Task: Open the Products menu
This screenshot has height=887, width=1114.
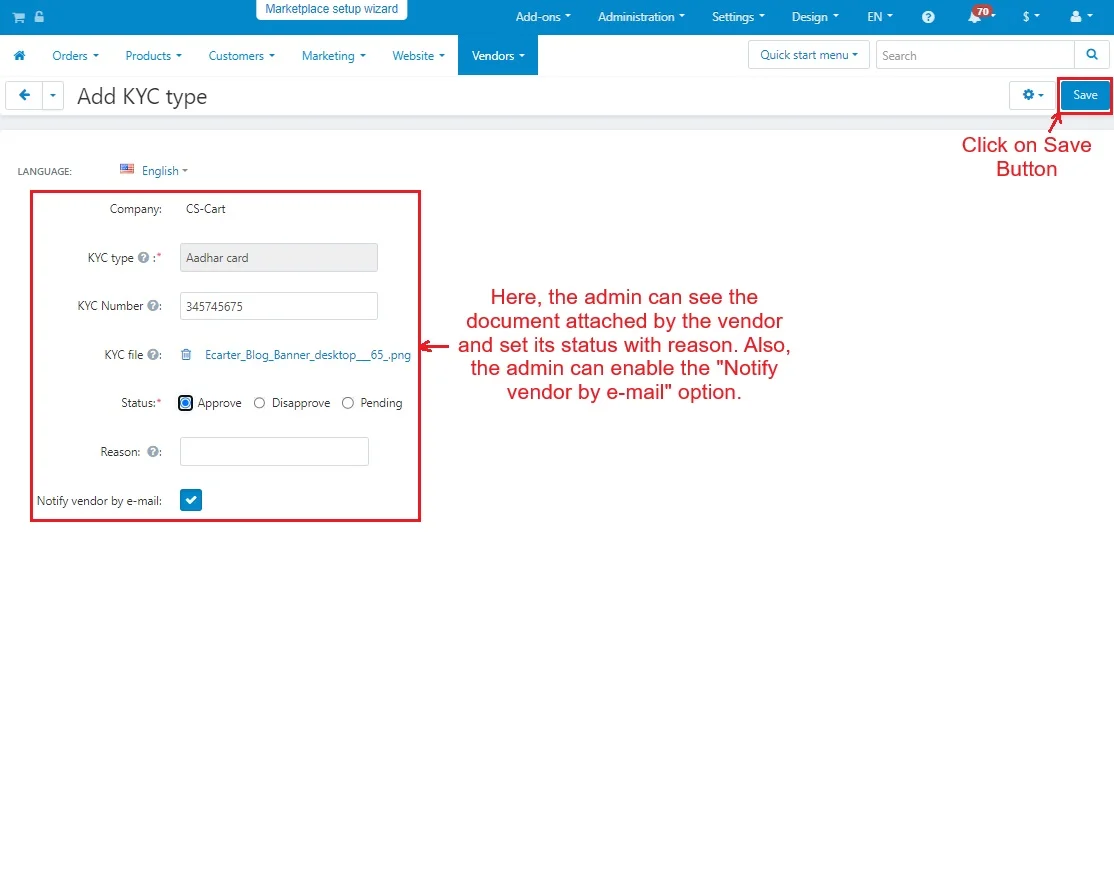Action: [153, 56]
